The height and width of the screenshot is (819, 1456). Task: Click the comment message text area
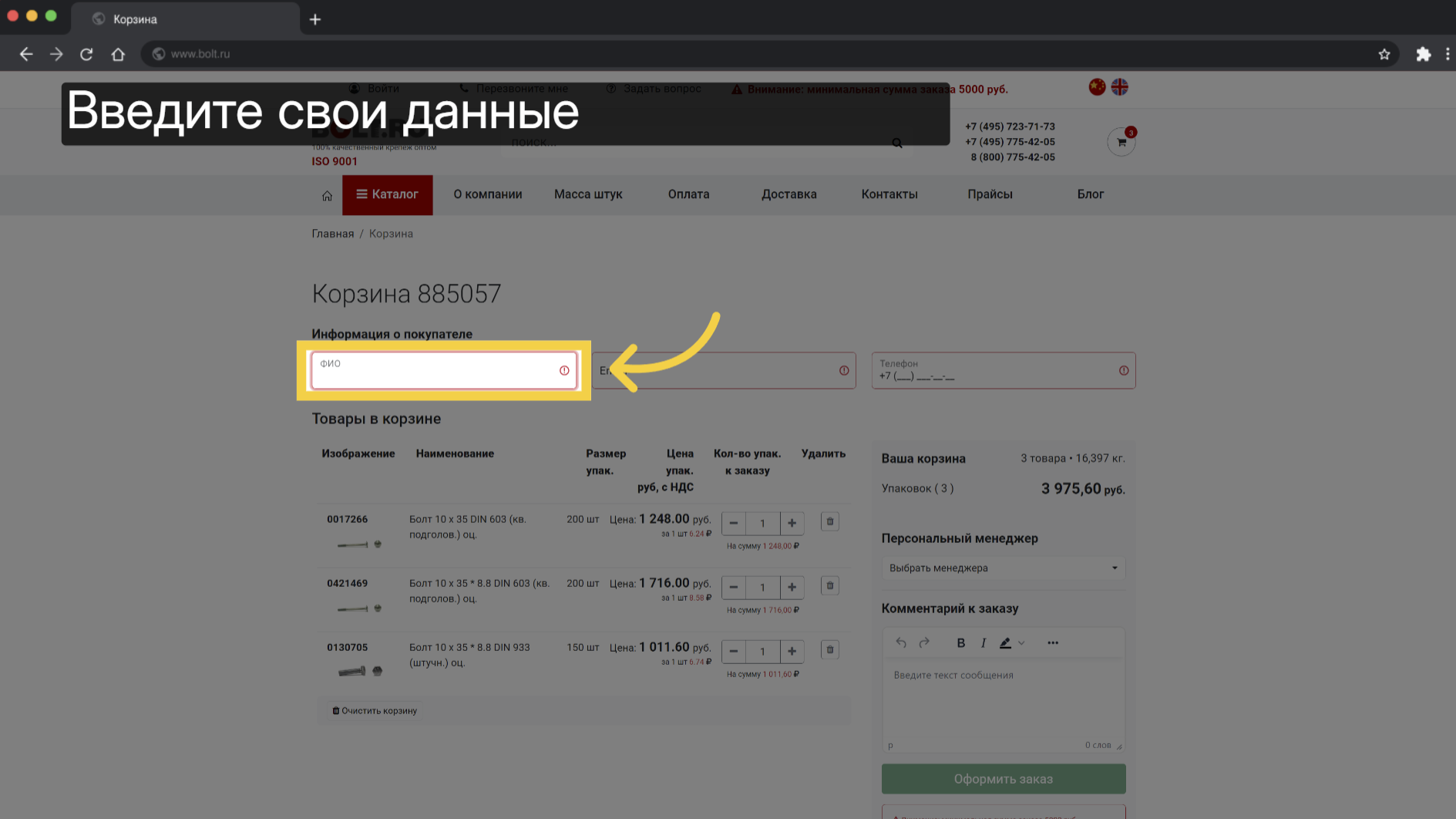[1003, 700]
